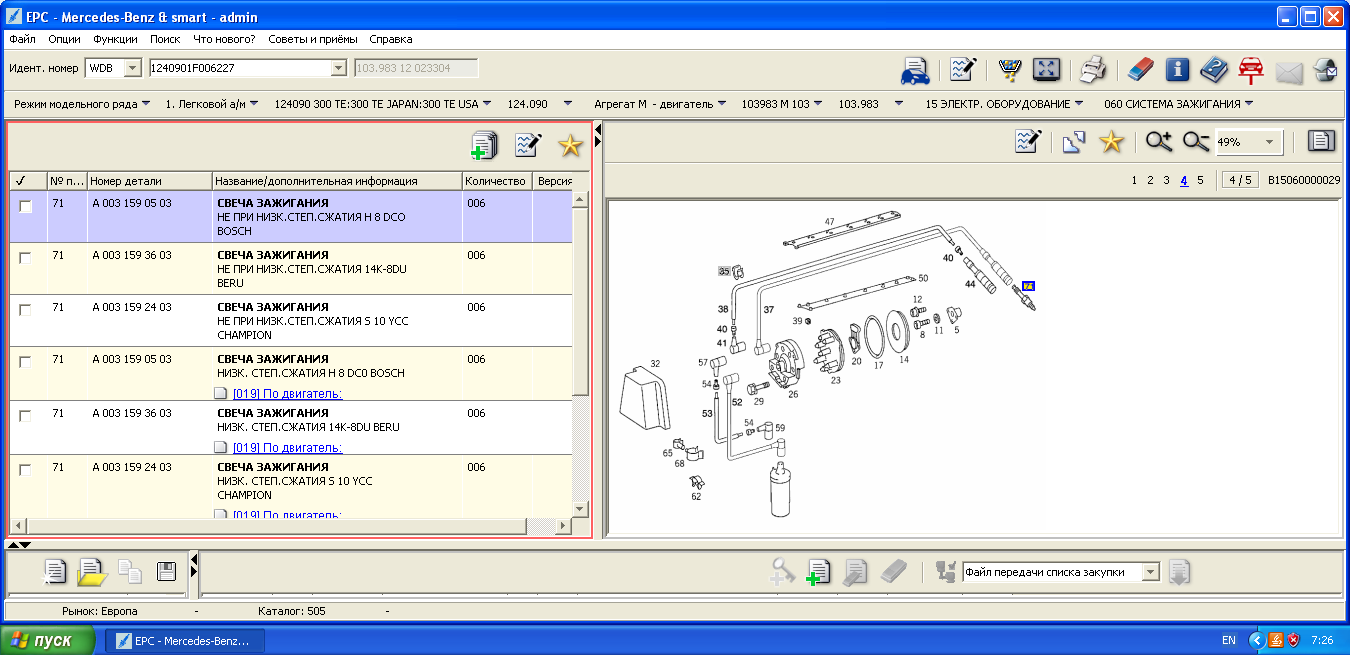Zoom out of the parts diagram
Viewport: 1350px width, 655px height.
(1196, 142)
